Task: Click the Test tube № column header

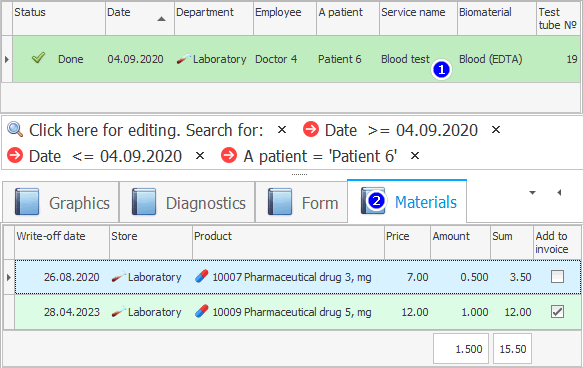Action: [x=558, y=18]
